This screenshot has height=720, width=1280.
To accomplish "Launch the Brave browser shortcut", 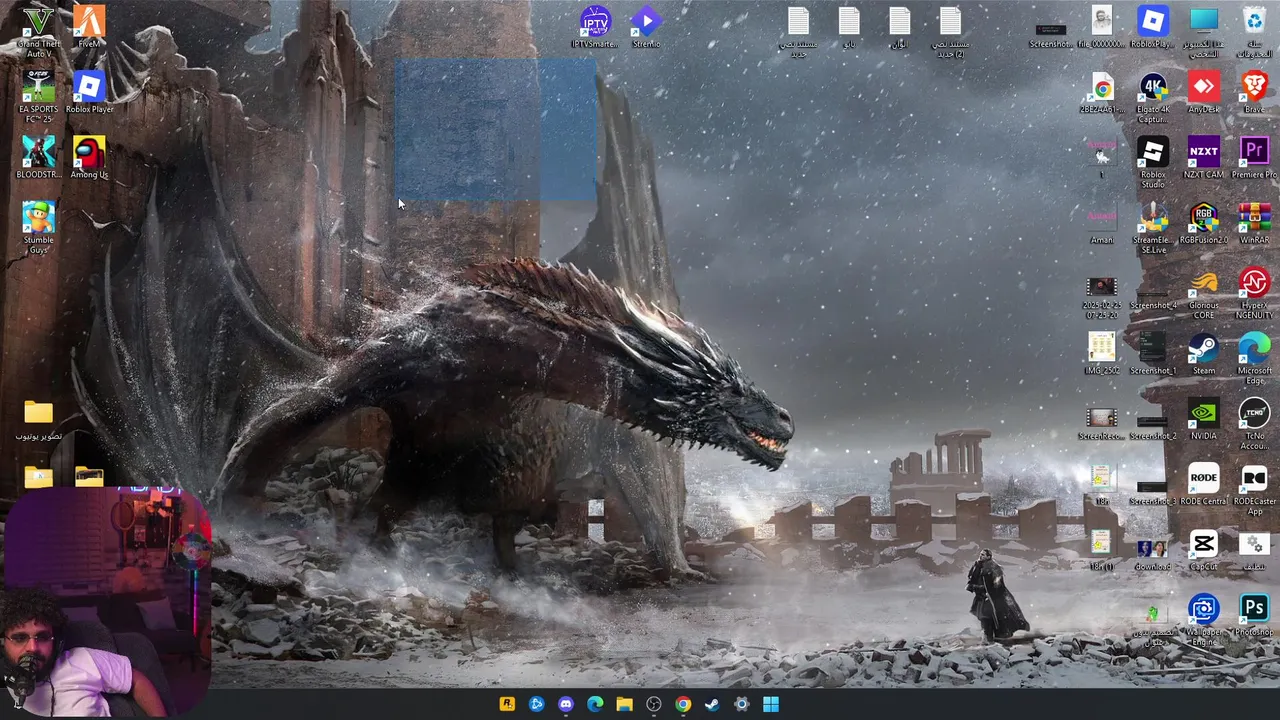I will (1254, 92).
